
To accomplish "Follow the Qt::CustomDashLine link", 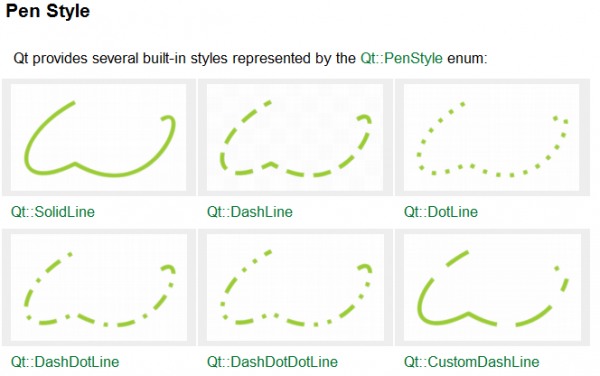I will [x=471, y=362].
